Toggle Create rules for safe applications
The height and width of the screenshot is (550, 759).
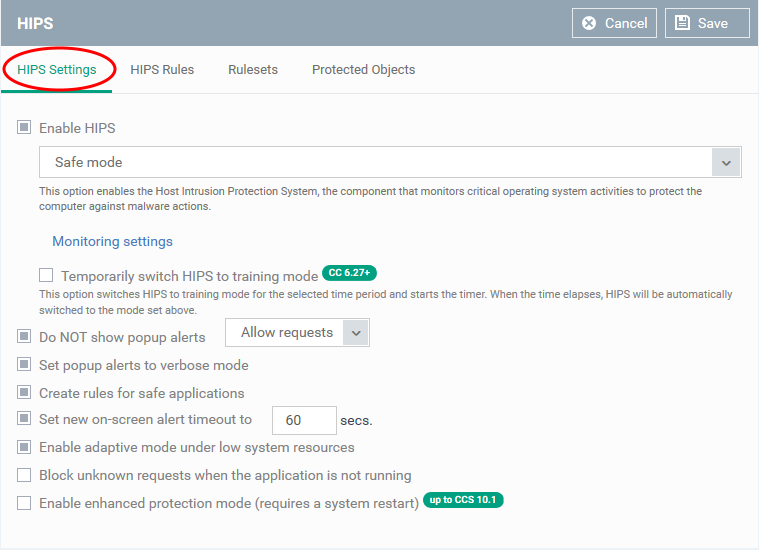coord(24,392)
